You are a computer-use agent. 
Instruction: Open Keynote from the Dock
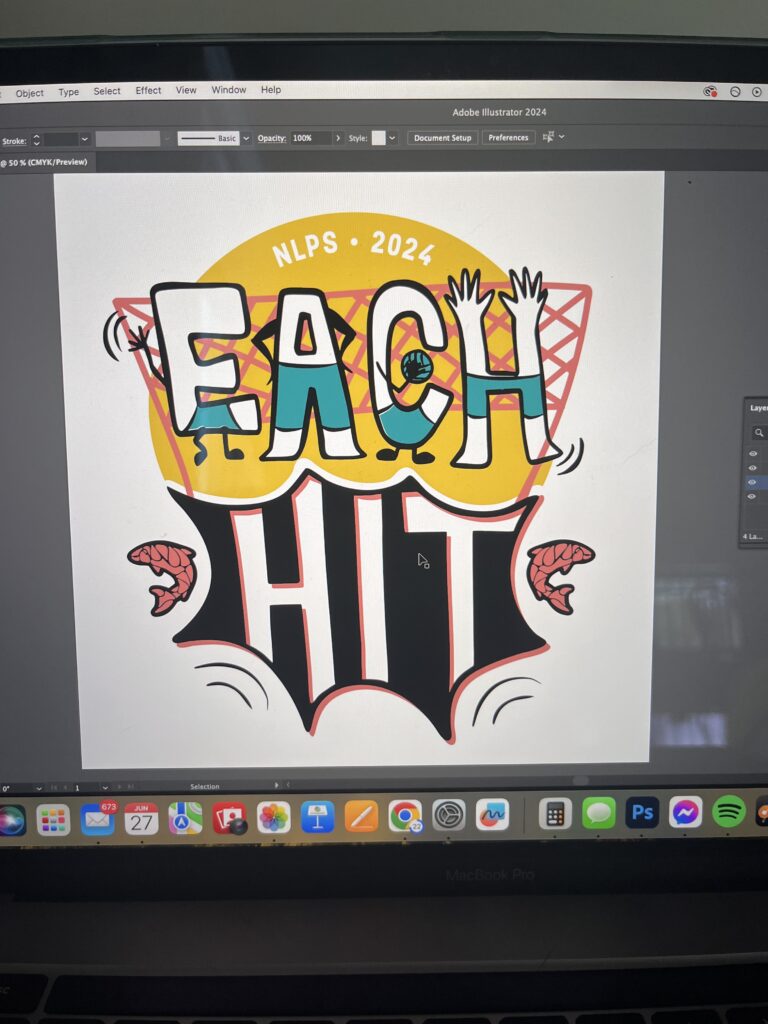[x=317, y=816]
